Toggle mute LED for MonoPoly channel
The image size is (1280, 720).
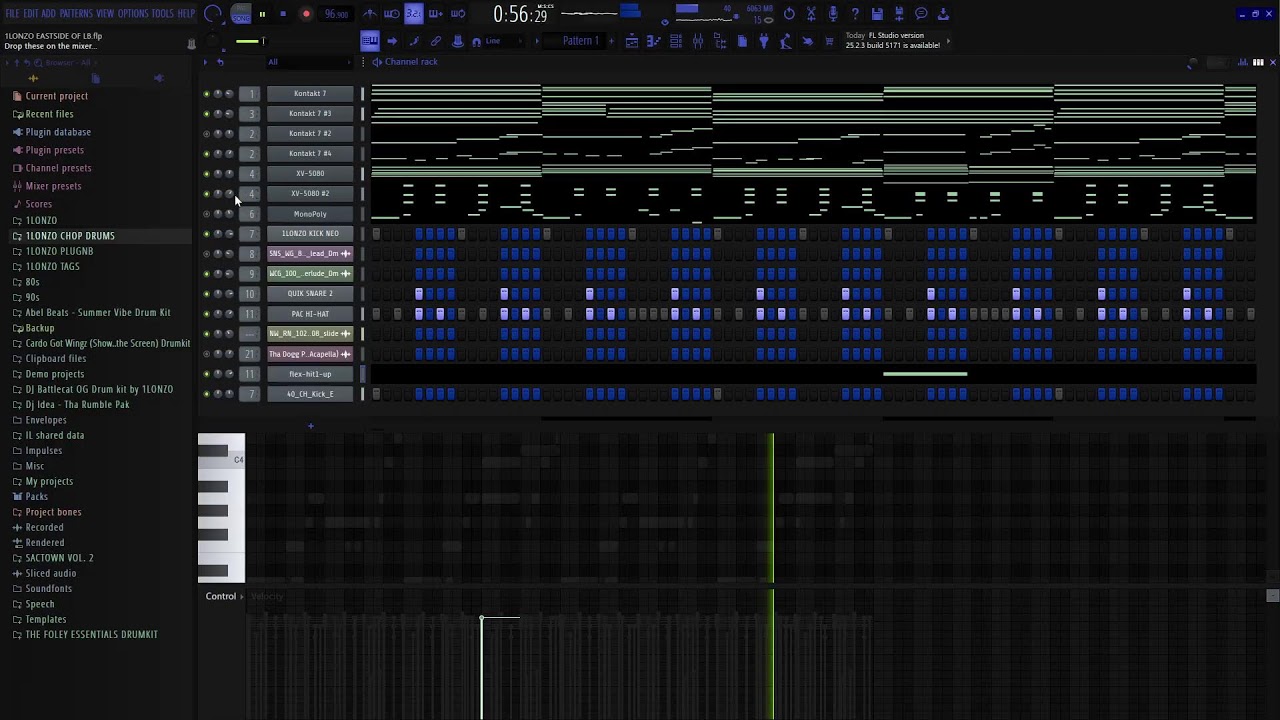(x=207, y=214)
